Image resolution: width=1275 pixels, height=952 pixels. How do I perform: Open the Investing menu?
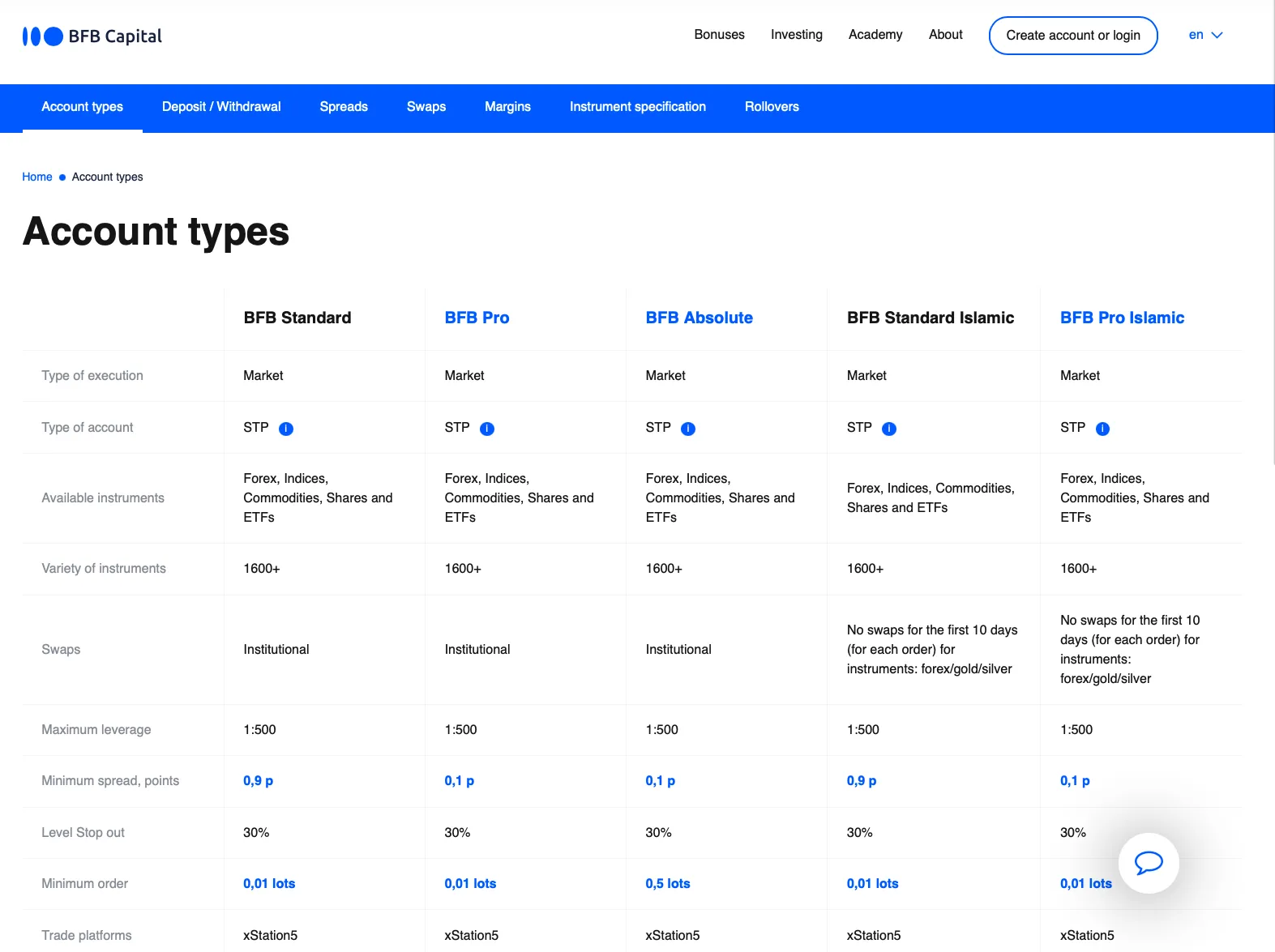coord(797,35)
